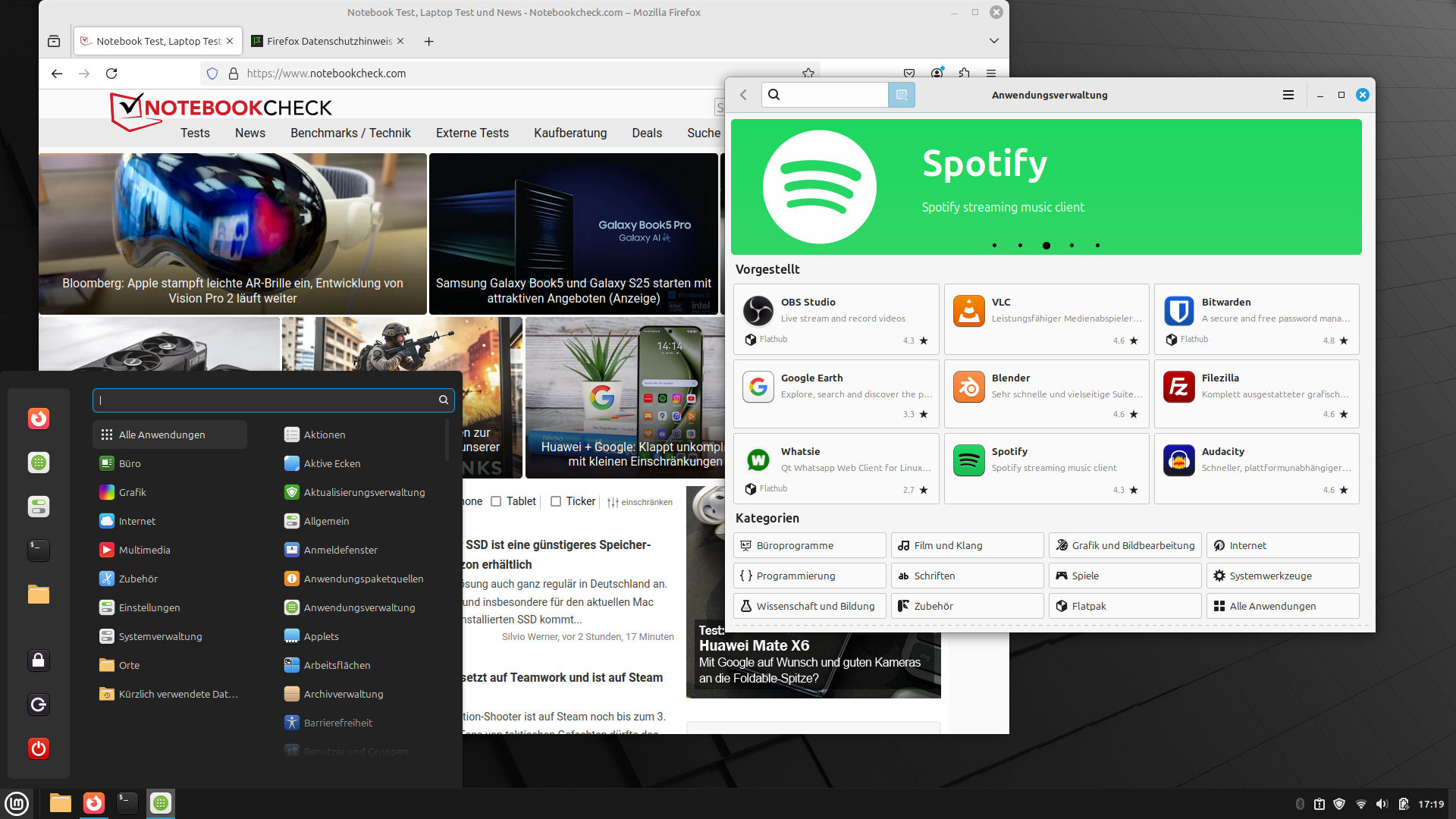Open the Spiele category button
The width and height of the screenshot is (1456, 819).
coord(1124,576)
